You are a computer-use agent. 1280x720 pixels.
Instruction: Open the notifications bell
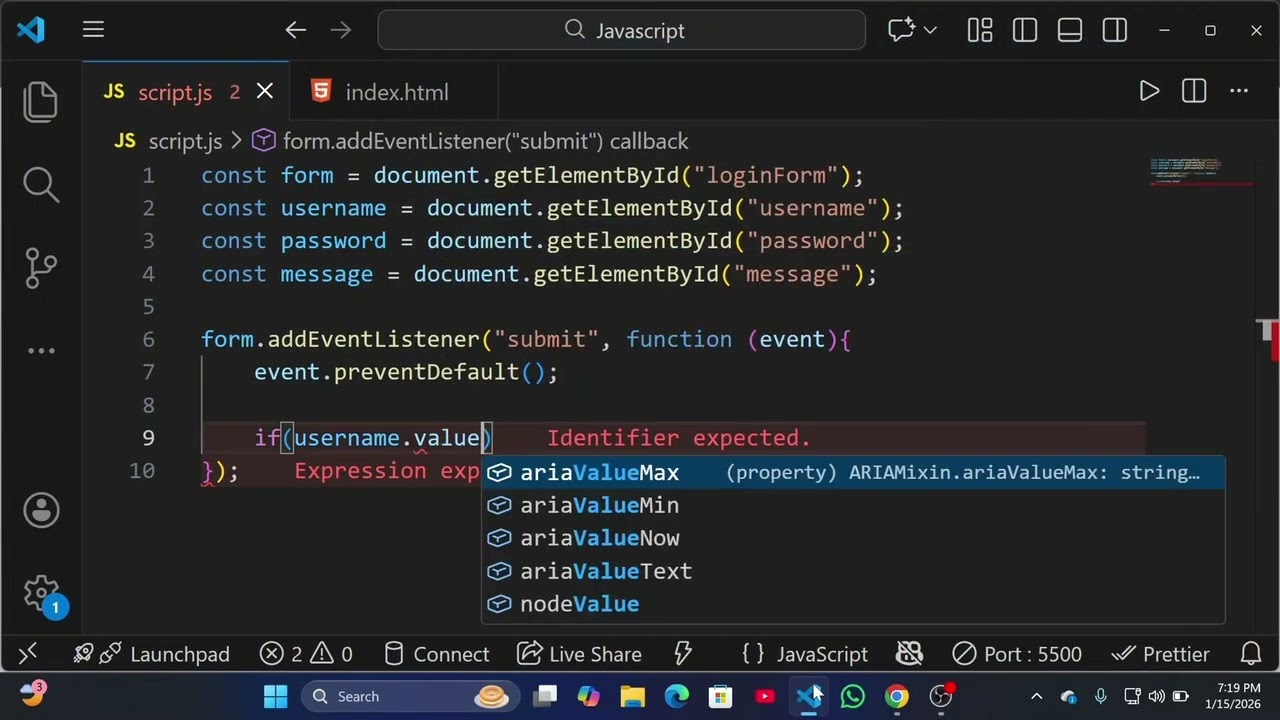1251,654
